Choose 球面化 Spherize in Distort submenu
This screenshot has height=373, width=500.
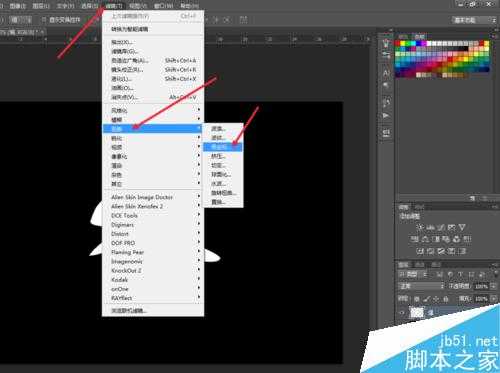tap(223, 174)
